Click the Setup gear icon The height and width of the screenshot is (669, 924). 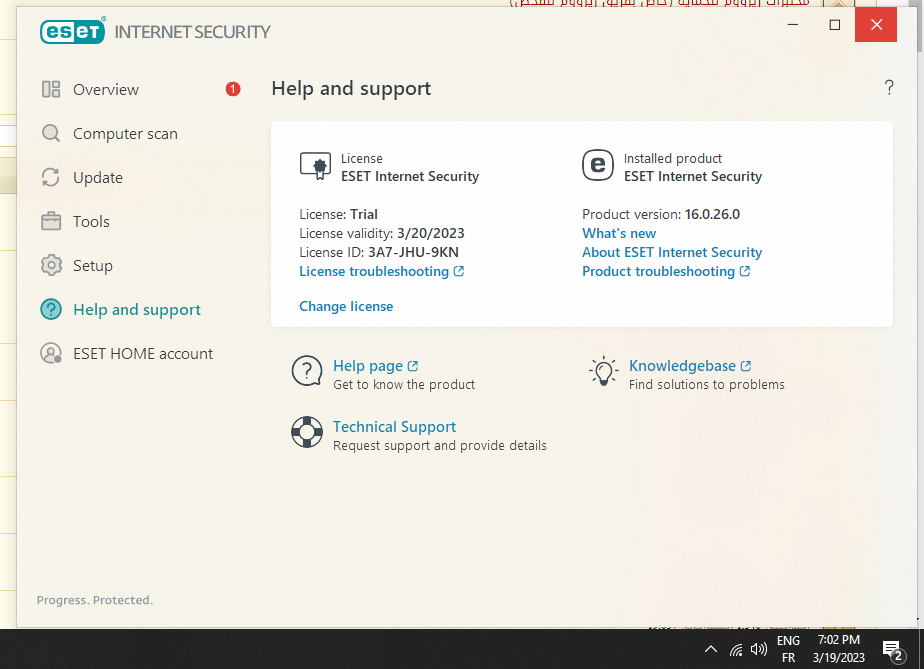[51, 265]
